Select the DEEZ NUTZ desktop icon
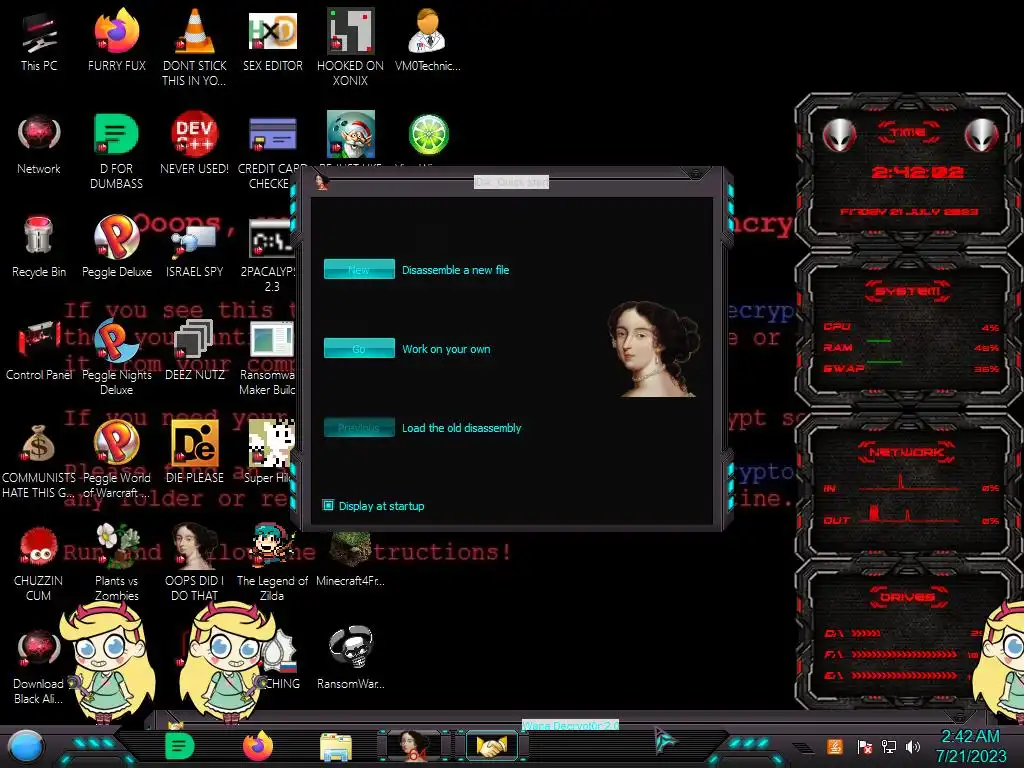The height and width of the screenshot is (768, 1024). (x=195, y=350)
